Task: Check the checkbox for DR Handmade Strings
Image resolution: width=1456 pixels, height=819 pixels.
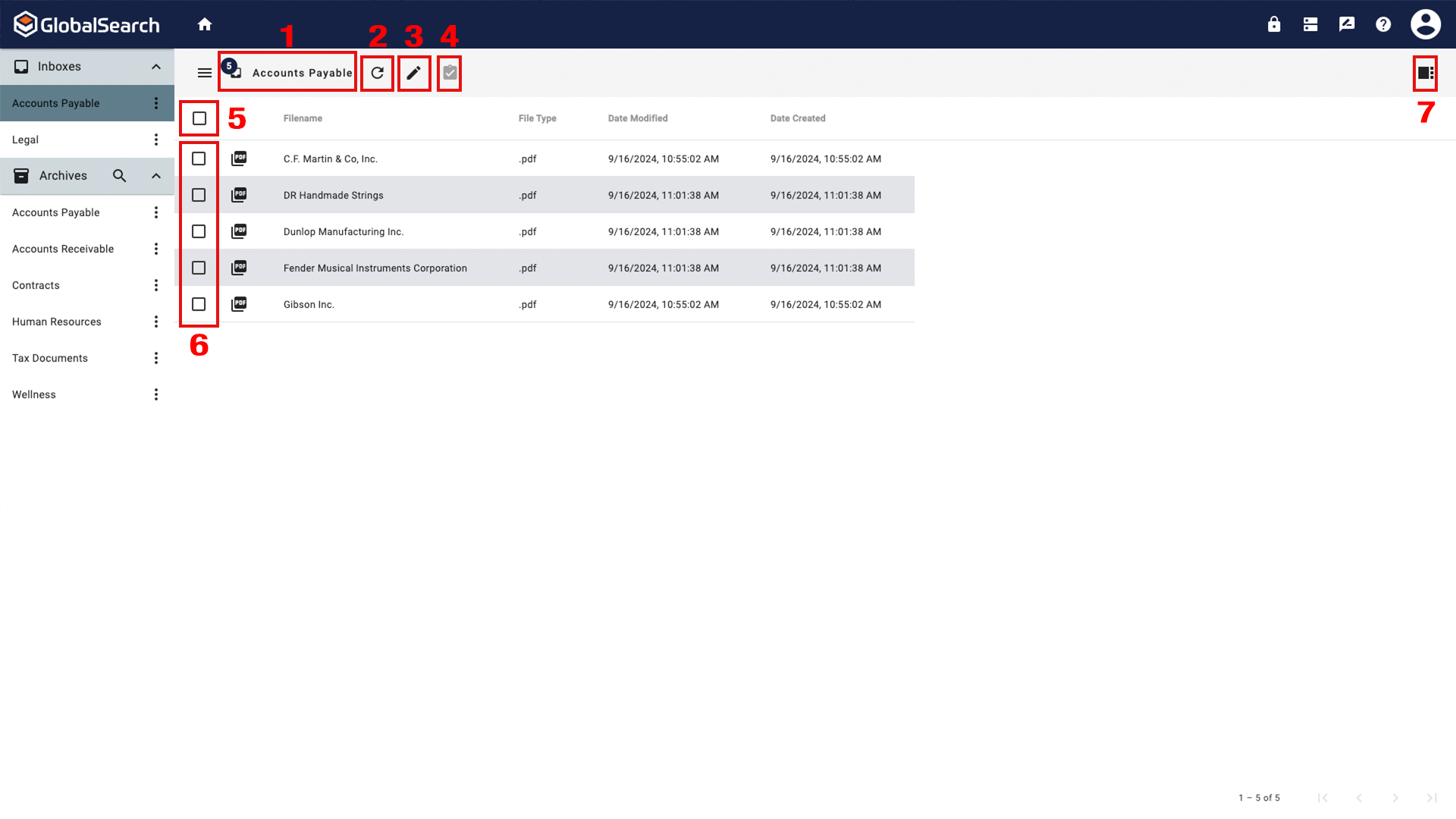Action: point(199,195)
